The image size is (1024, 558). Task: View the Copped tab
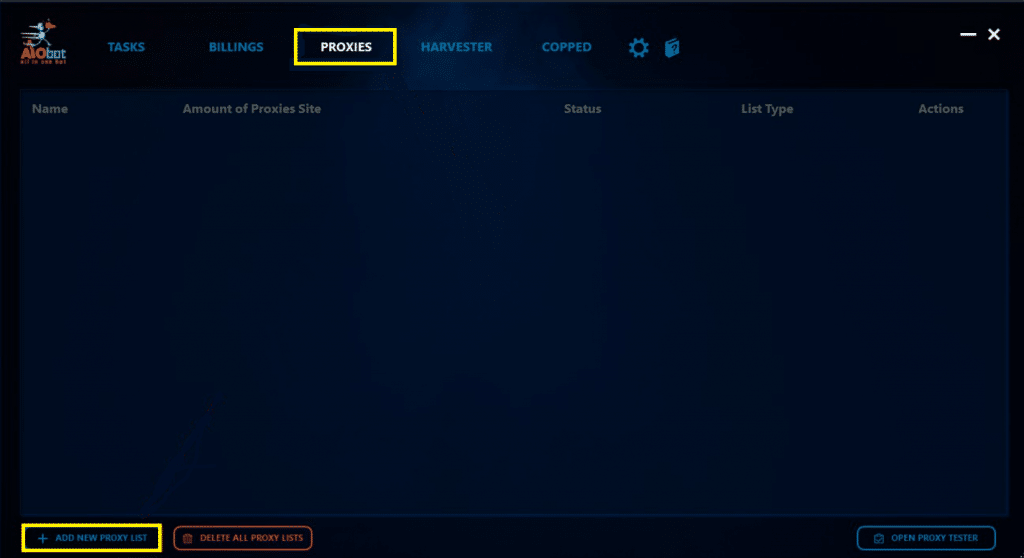[566, 47]
